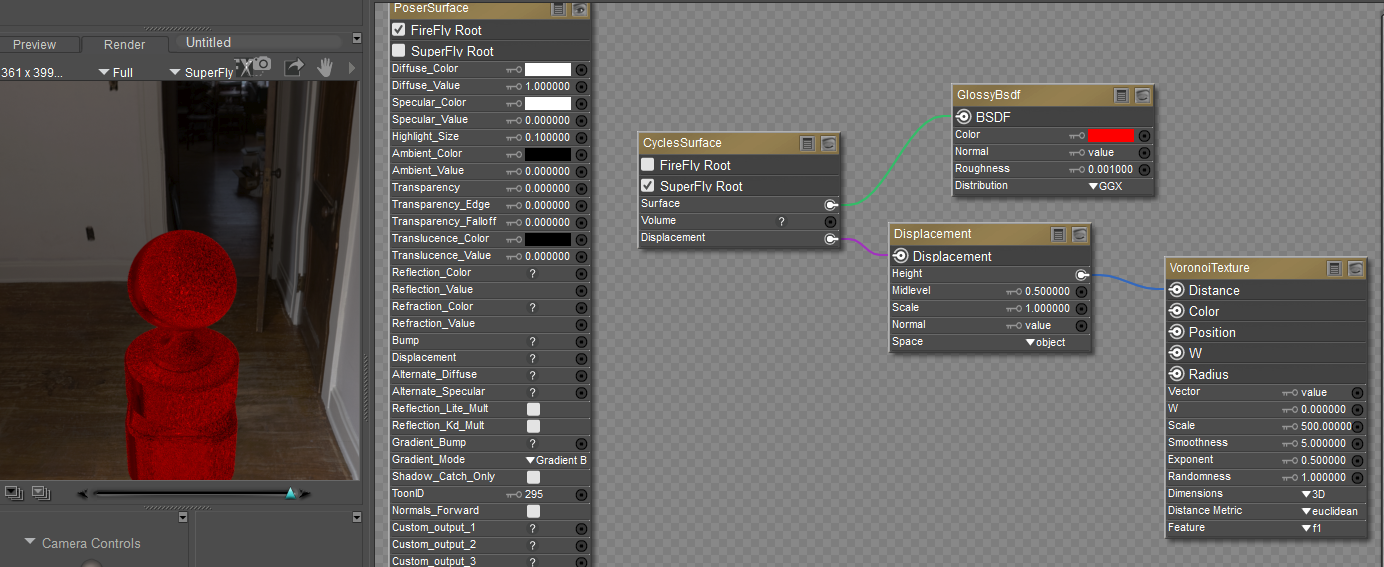1384x567 pixels.
Task: Enable PoserSurface SuperFly Root checkbox
Action: [399, 51]
